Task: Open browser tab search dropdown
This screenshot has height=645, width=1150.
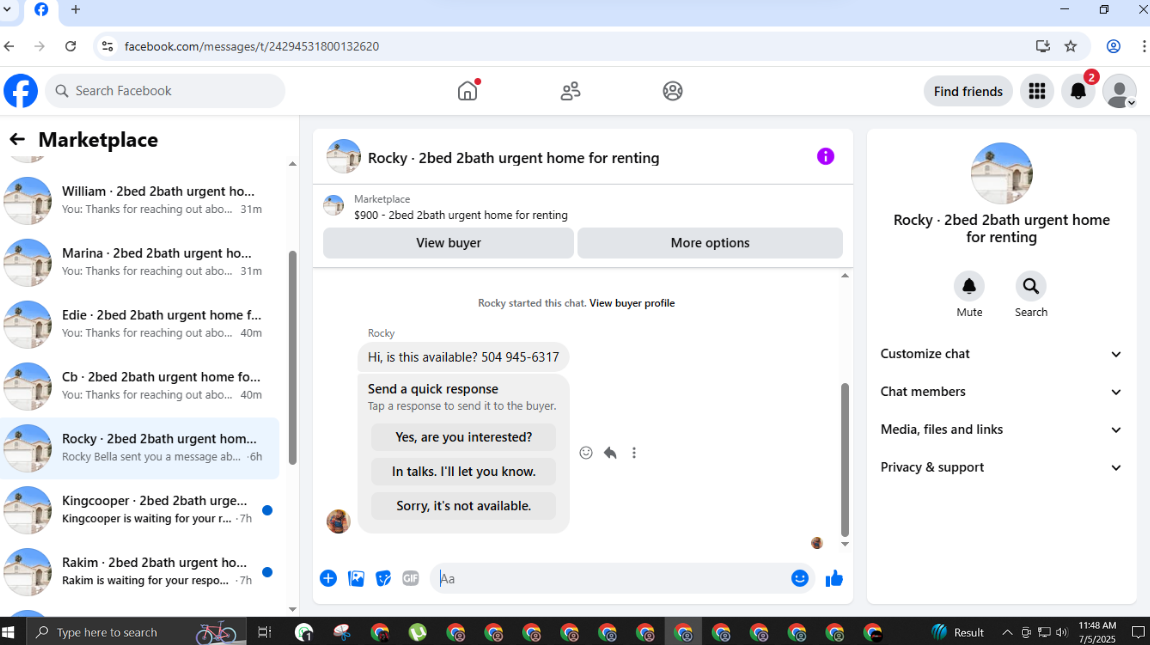Action: [x=7, y=10]
